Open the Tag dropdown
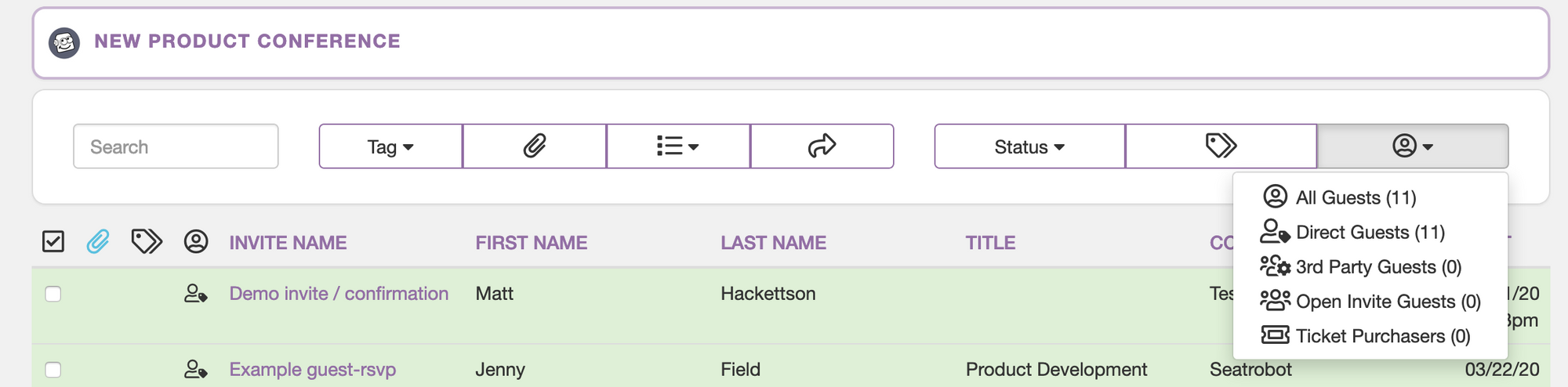The image size is (1568, 387). 390,146
